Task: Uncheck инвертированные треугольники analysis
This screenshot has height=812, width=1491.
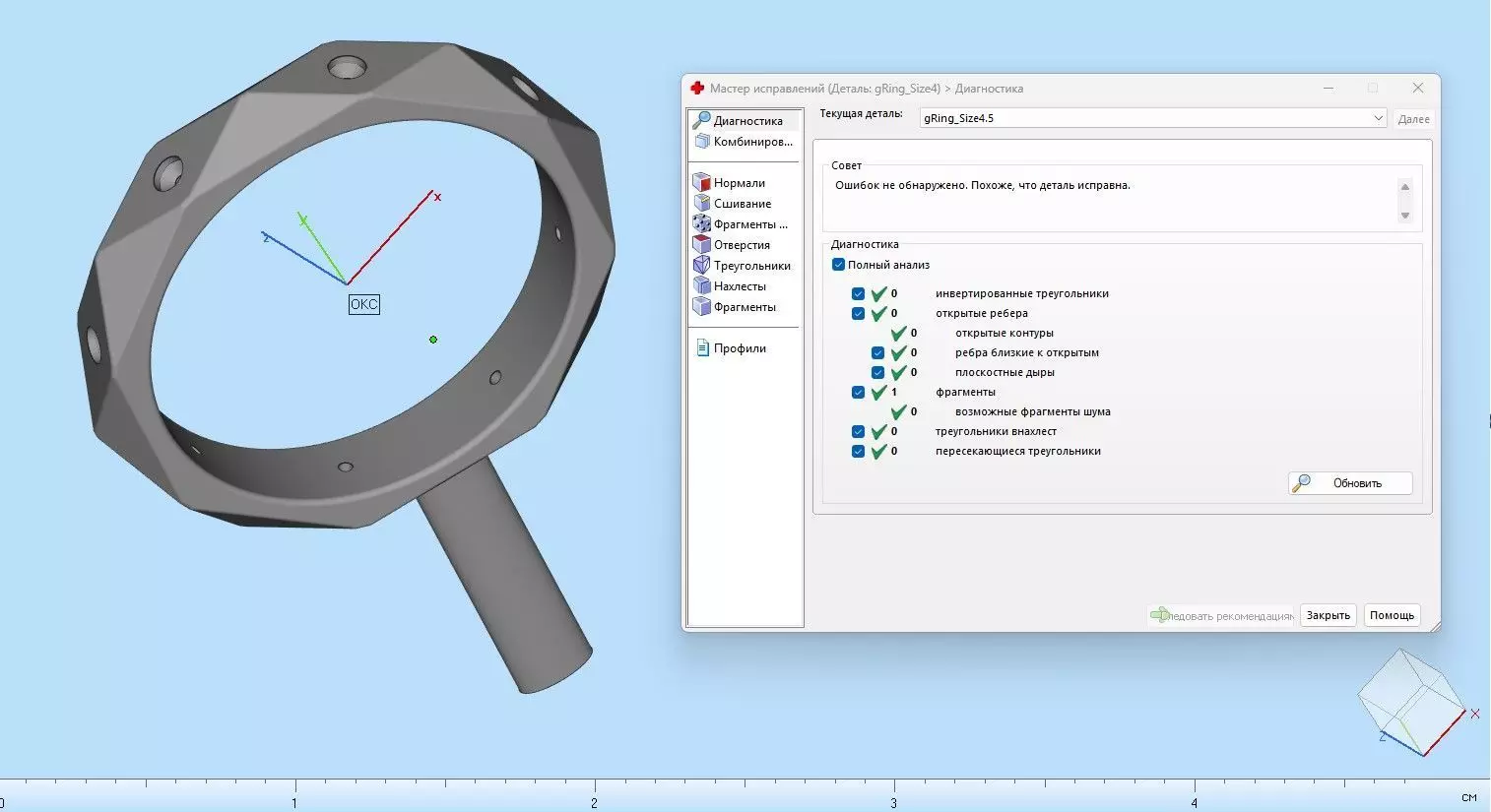Action: [859, 294]
